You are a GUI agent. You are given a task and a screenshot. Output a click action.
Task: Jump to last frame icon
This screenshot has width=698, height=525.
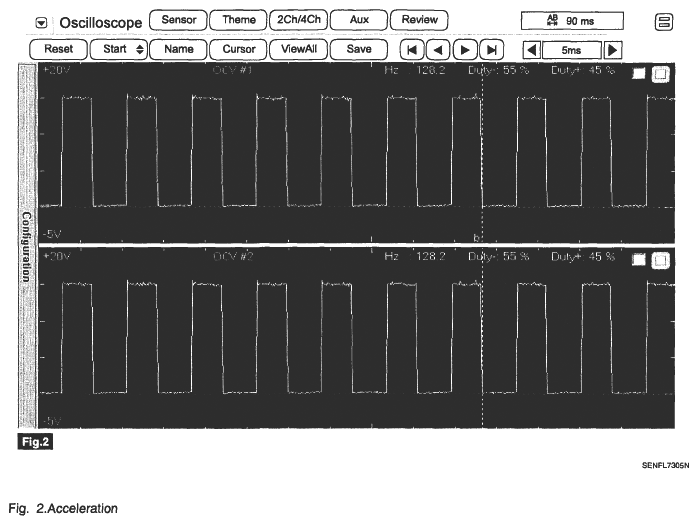click(x=489, y=49)
